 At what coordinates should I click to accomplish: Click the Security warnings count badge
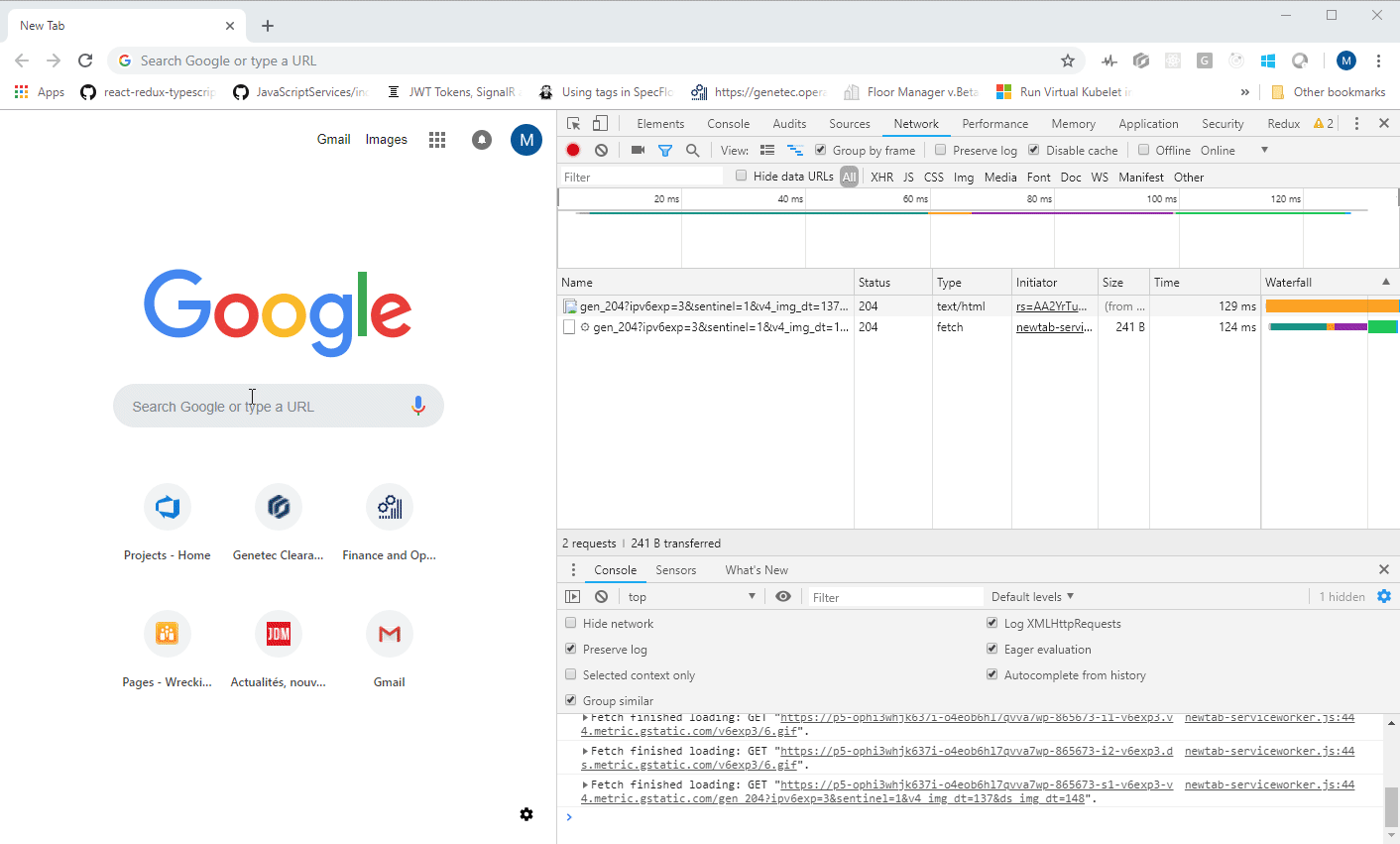click(x=1324, y=124)
